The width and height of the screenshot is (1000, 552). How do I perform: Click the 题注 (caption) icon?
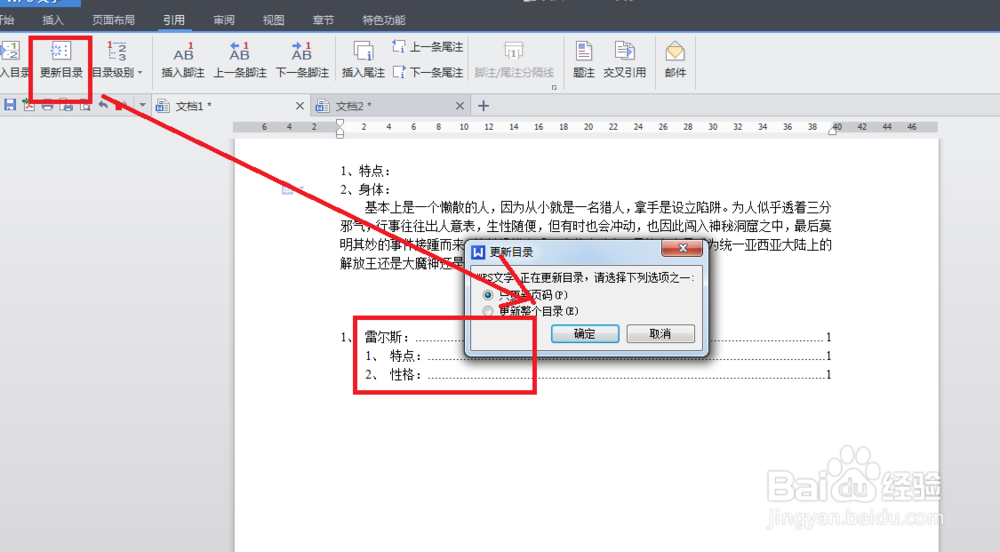click(584, 51)
